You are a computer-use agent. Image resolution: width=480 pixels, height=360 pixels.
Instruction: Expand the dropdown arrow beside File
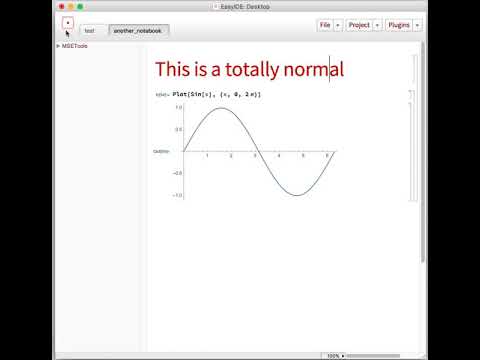[338, 25]
